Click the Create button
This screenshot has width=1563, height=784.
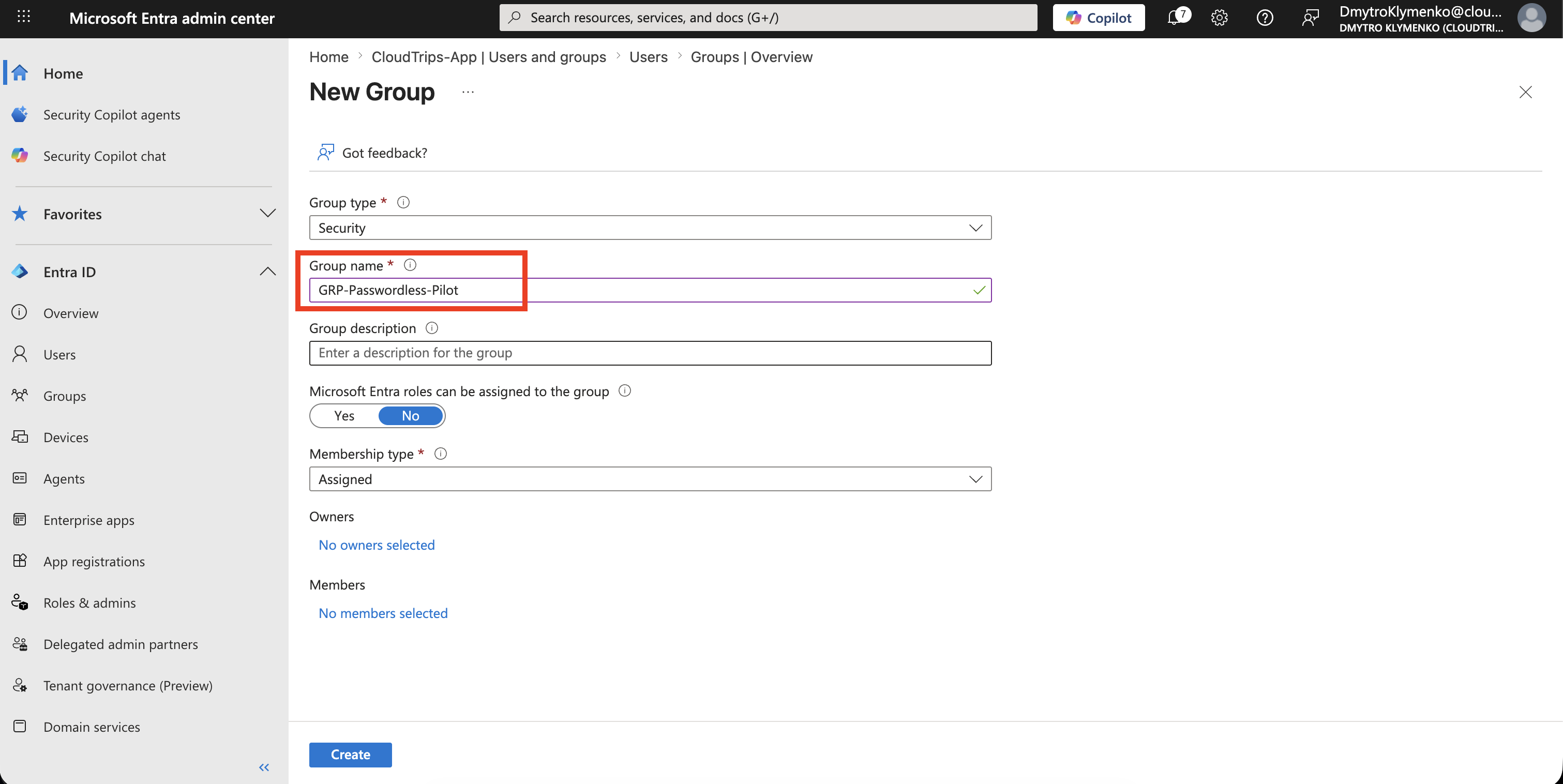(x=350, y=755)
